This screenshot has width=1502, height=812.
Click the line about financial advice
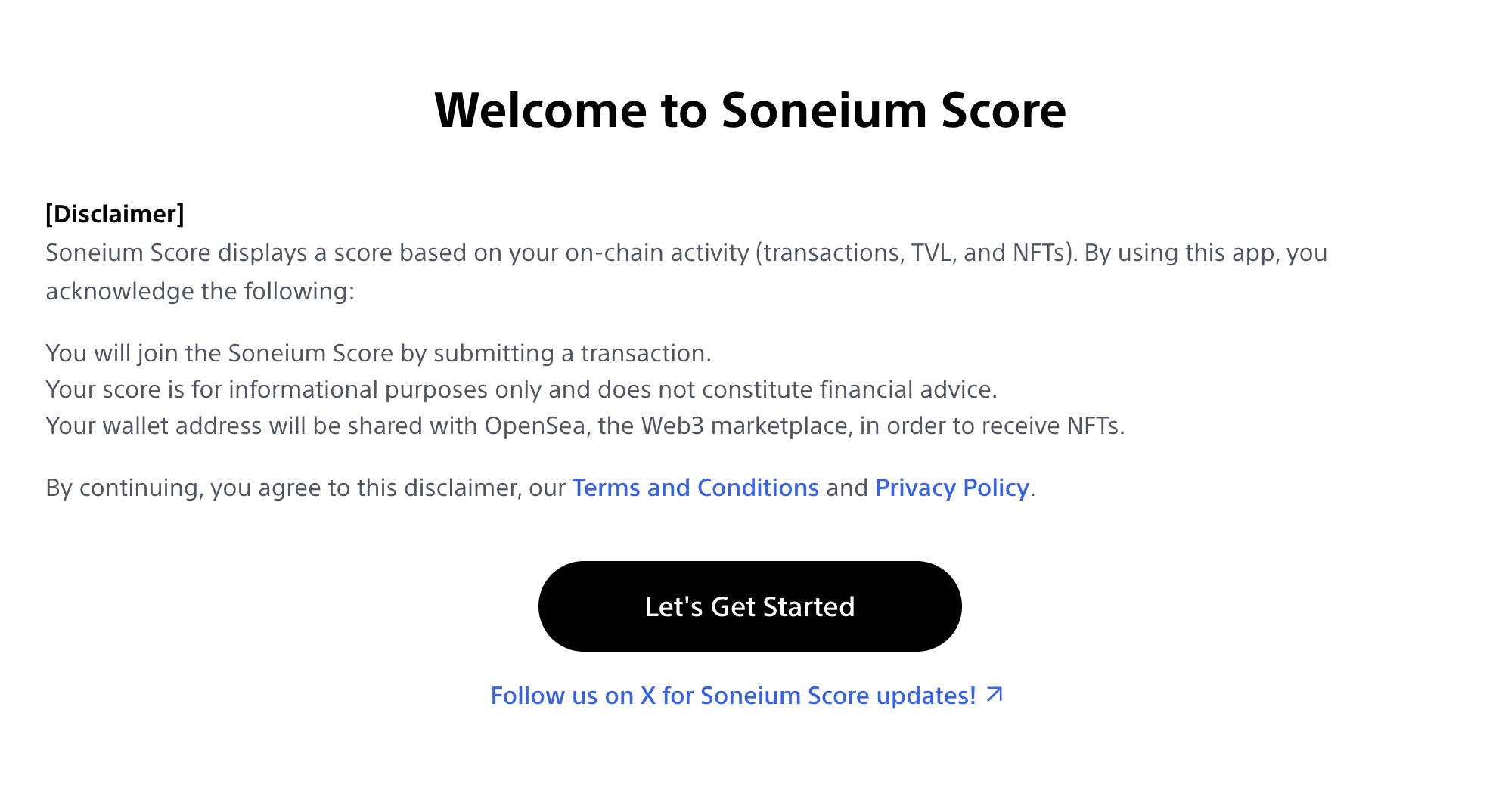tap(521, 389)
